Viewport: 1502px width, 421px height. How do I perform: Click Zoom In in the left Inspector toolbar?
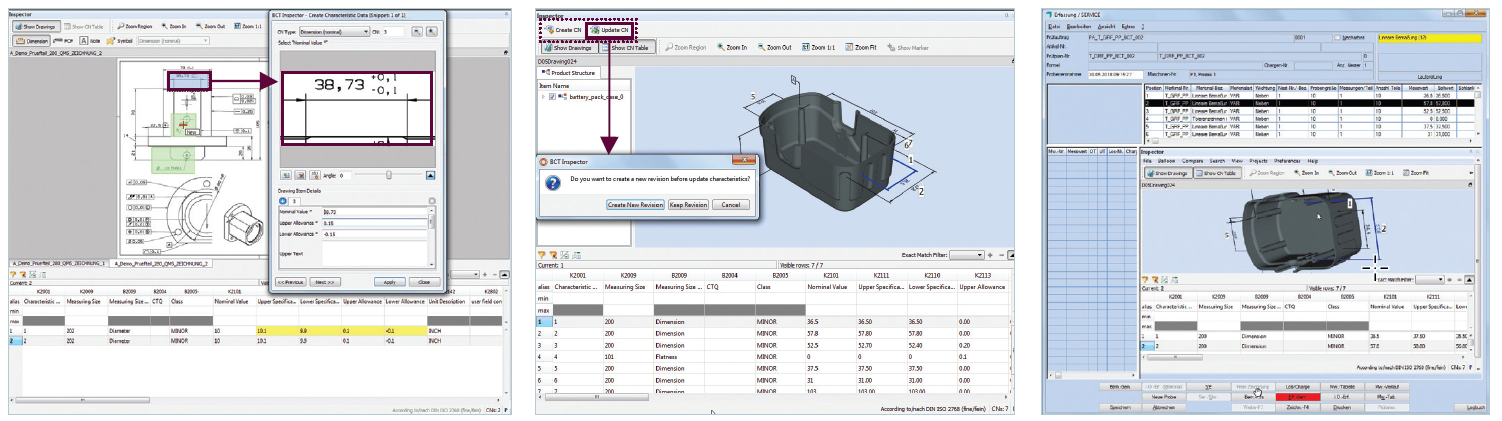coord(174,27)
